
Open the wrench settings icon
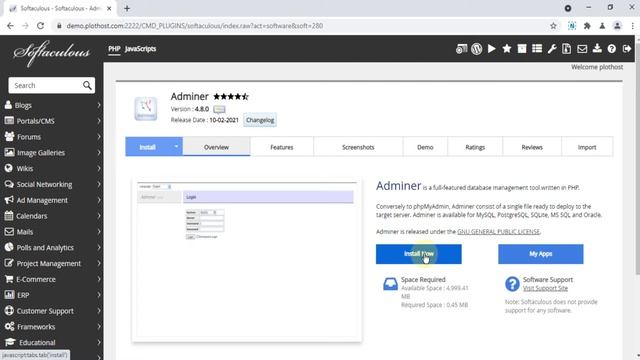[x=552, y=49]
